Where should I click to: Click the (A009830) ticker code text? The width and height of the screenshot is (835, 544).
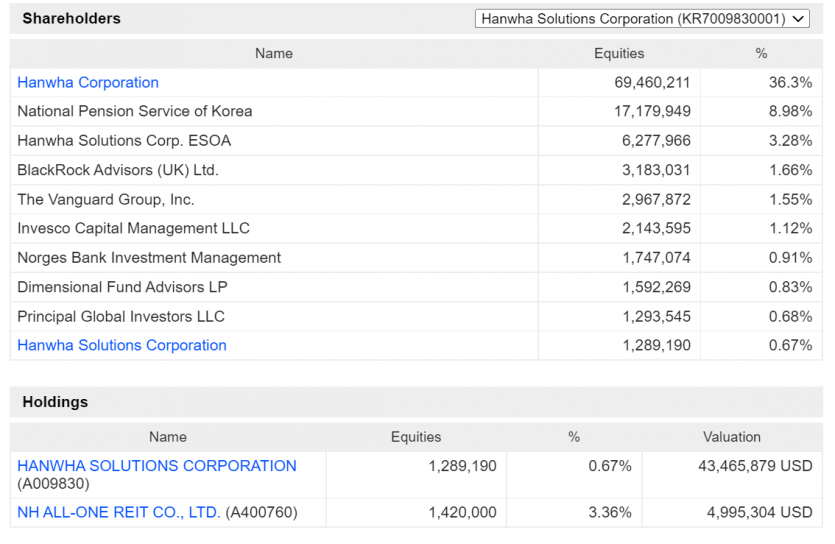coord(53,484)
